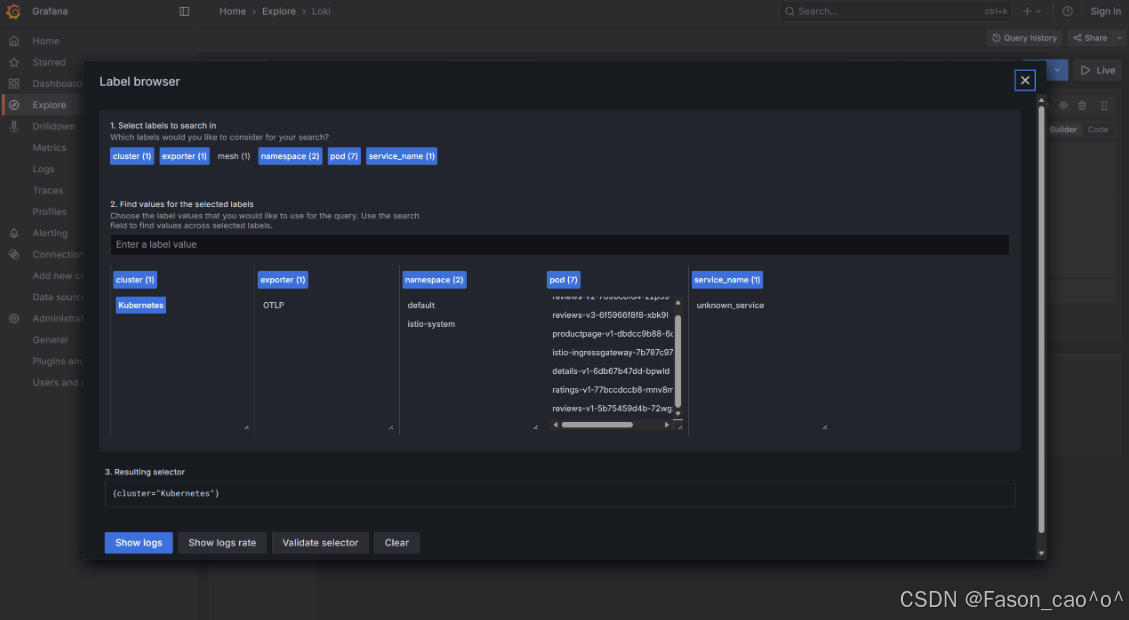Viewport: 1129px width, 620px height.
Task: Select pod ratings-v1-77bccdccb8
Action: click(612, 390)
